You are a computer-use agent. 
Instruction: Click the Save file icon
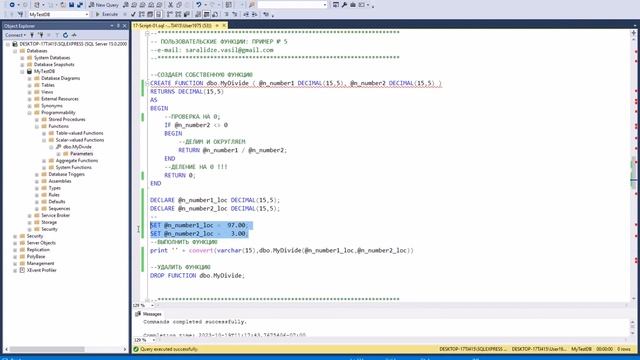[71, 5]
